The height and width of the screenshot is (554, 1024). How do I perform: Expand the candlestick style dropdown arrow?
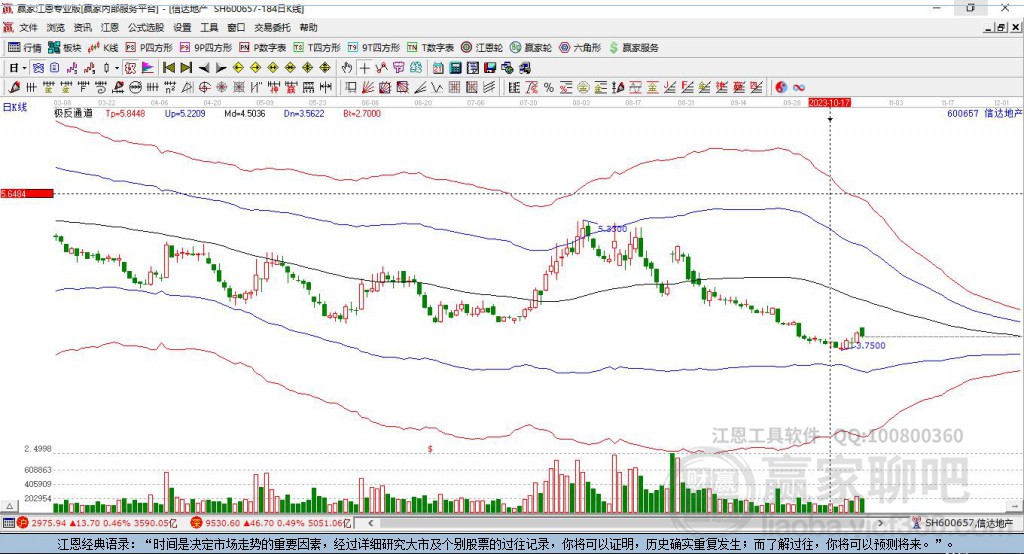(x=117, y=68)
